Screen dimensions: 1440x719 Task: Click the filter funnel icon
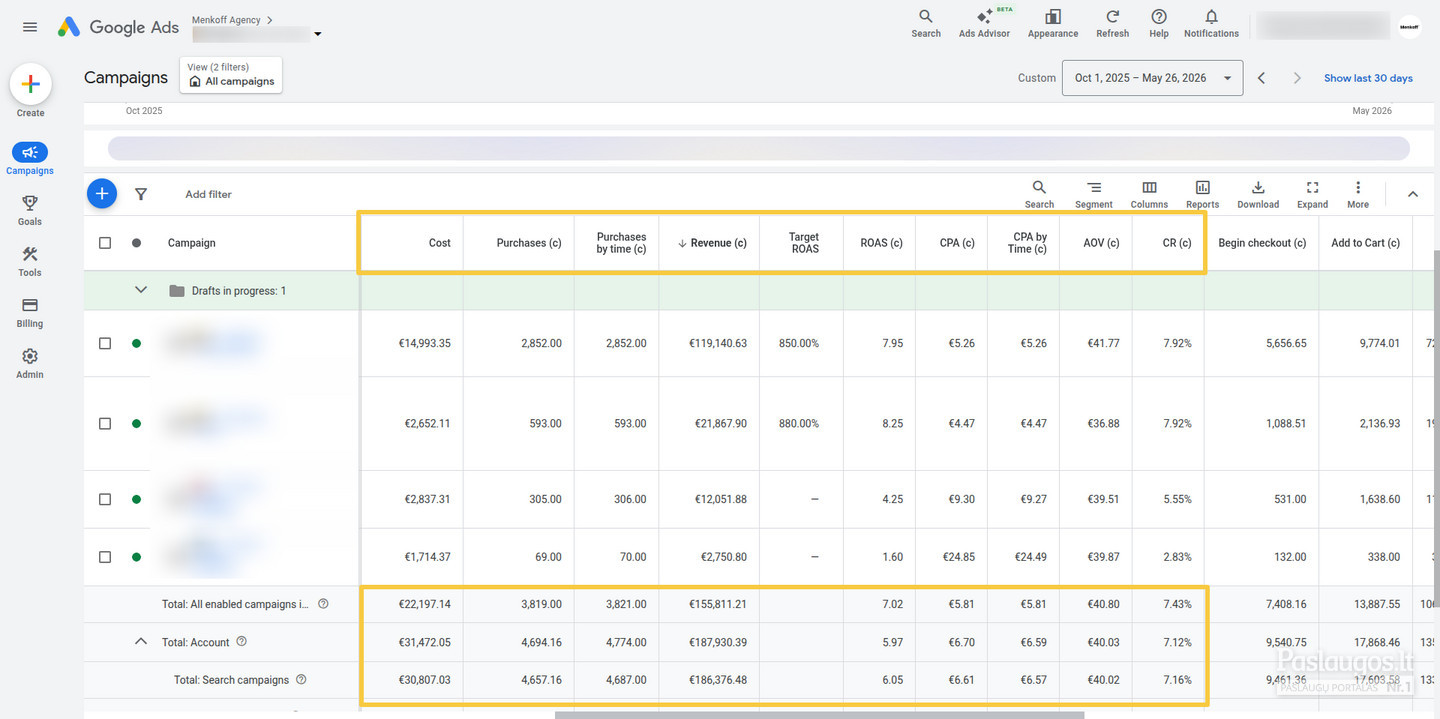click(x=141, y=194)
